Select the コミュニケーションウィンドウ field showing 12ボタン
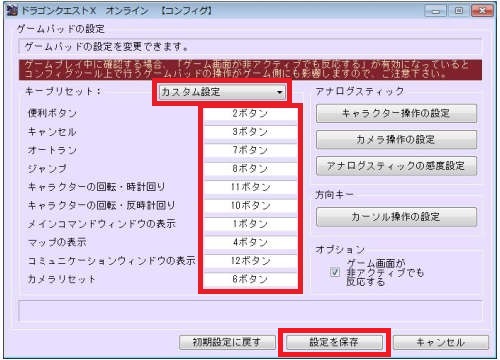The width and height of the screenshot is (500, 360). coord(250,261)
